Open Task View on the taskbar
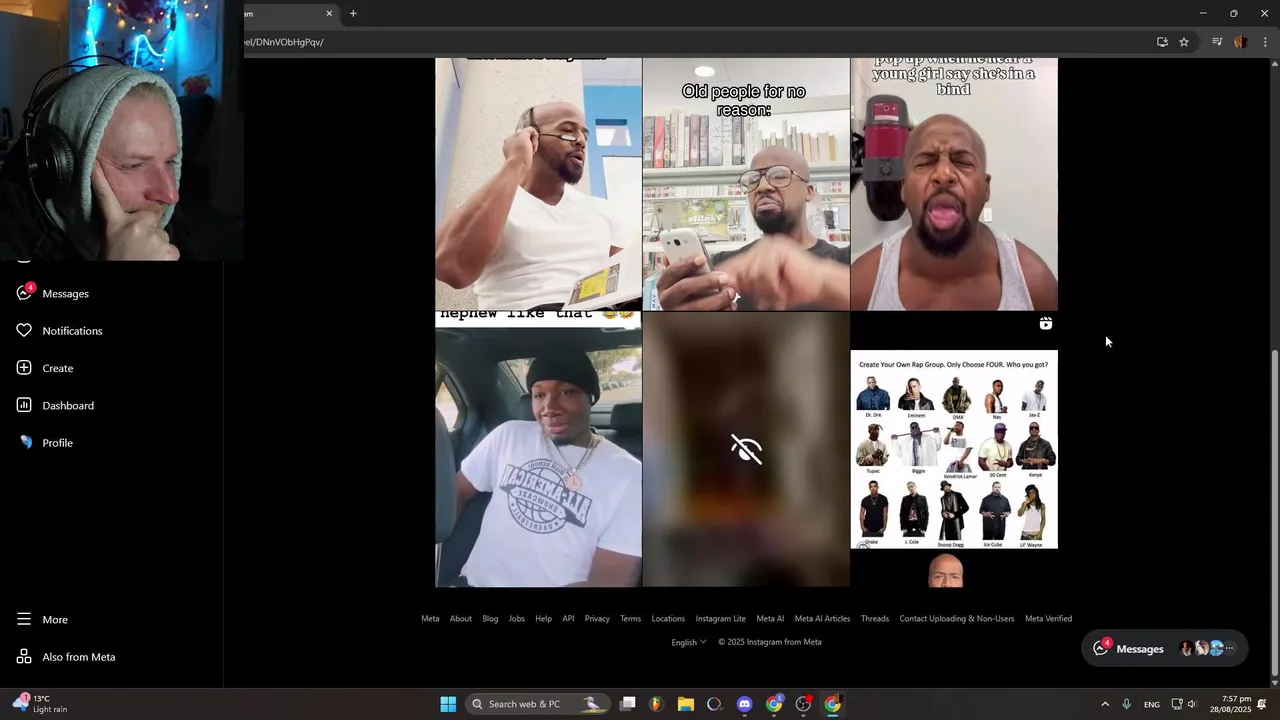This screenshot has width=1280, height=720. coord(627,704)
